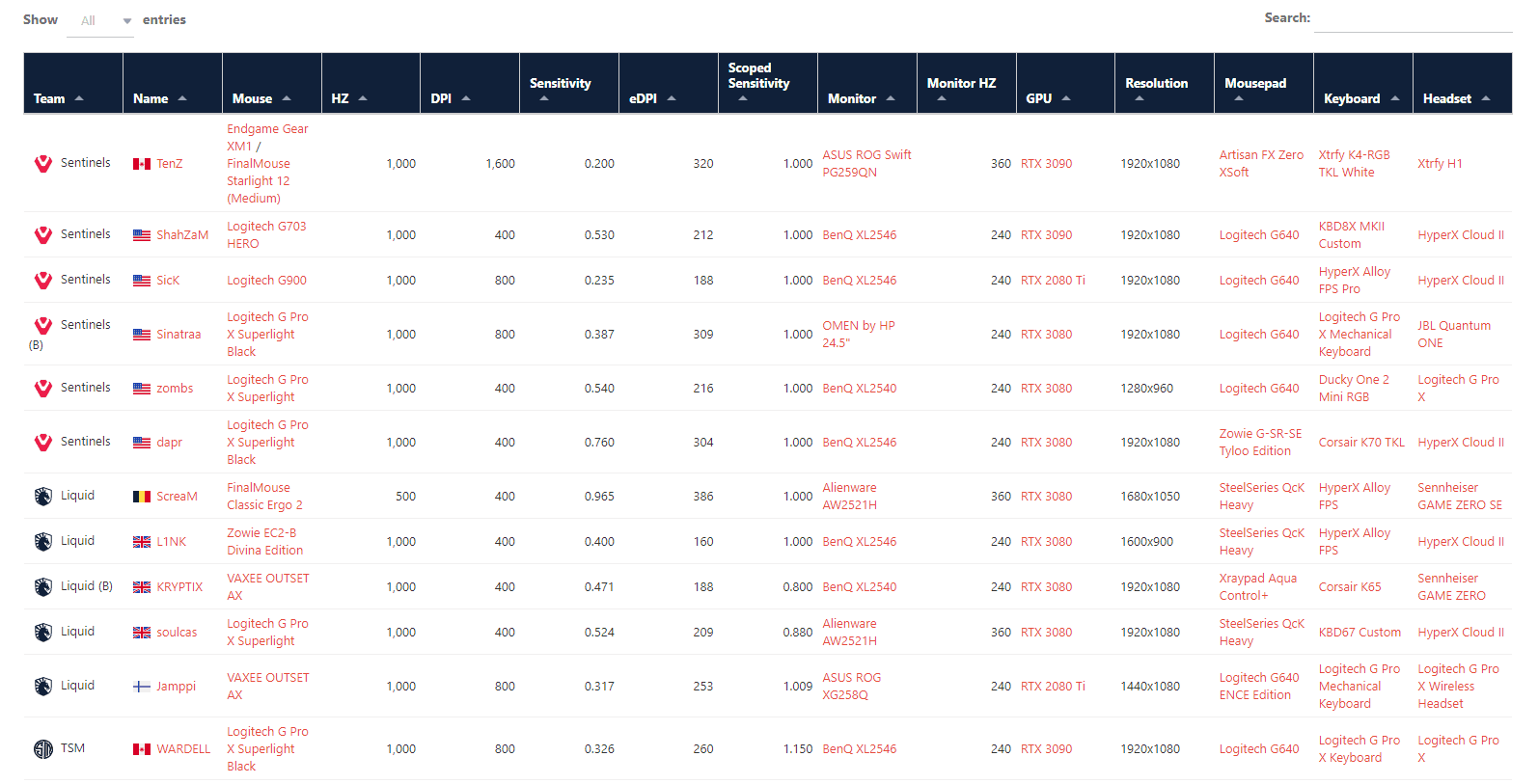Open RTX 2080 Ti link in SicK row

[1053, 281]
